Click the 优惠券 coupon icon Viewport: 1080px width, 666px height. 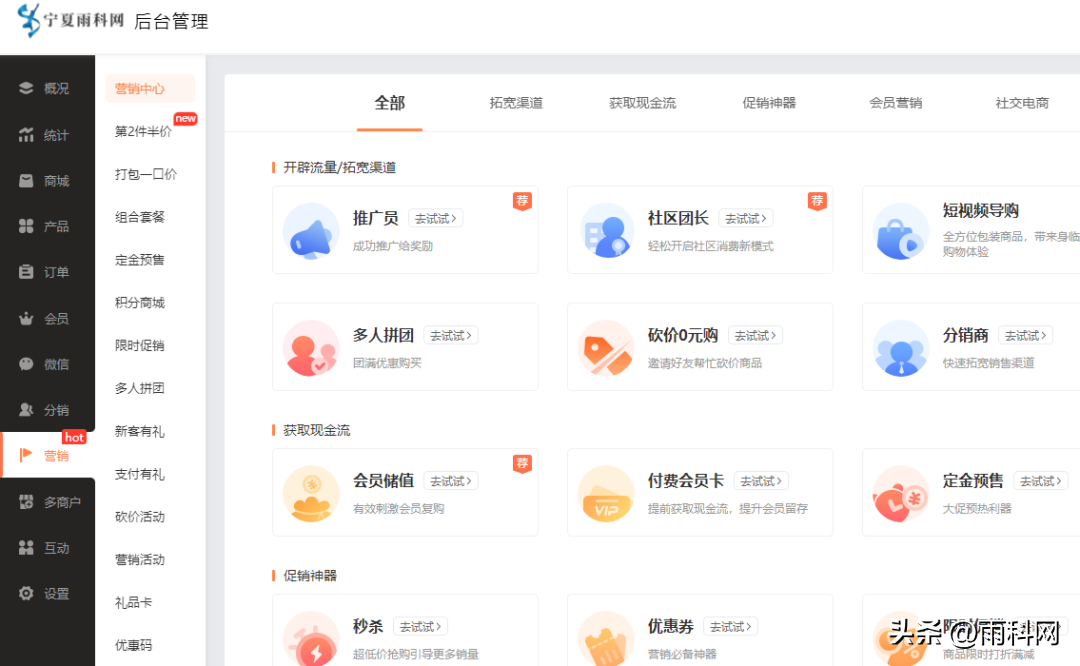(606, 638)
